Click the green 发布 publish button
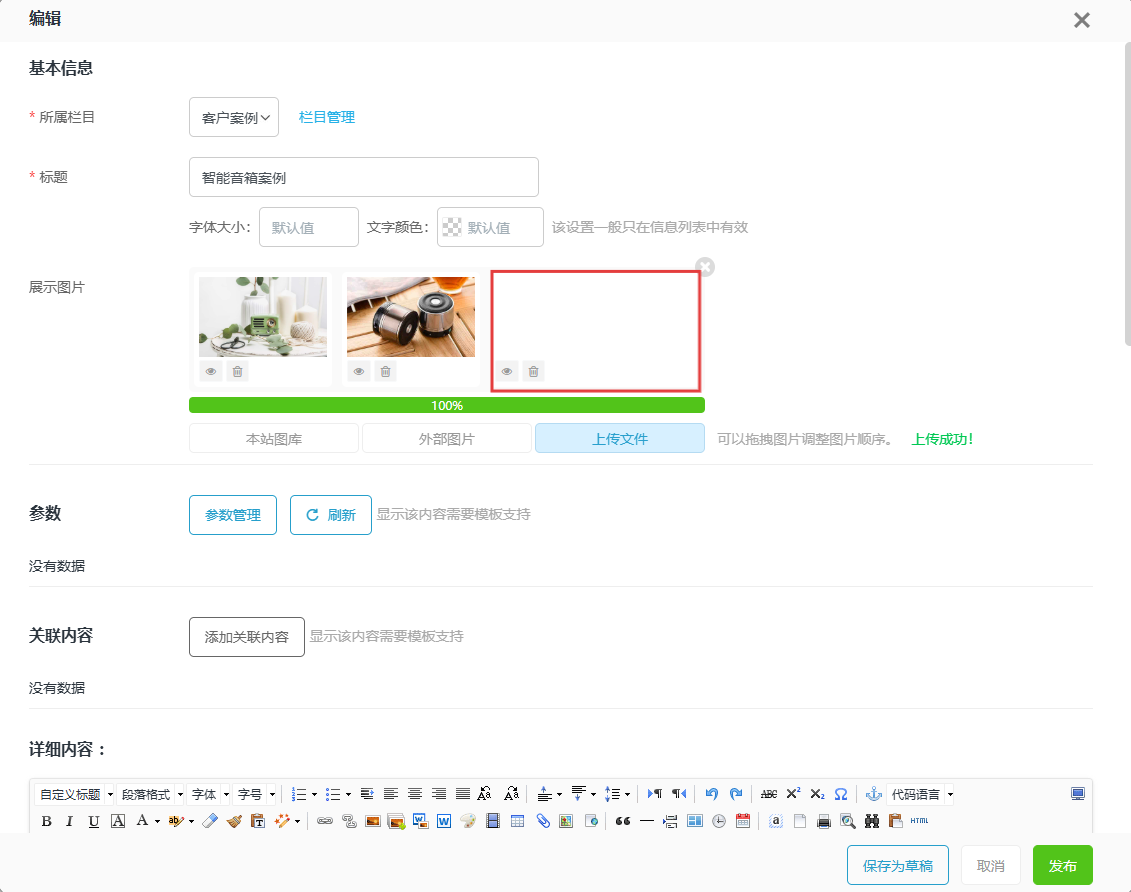Viewport: 1131px width, 892px height. (1062, 866)
